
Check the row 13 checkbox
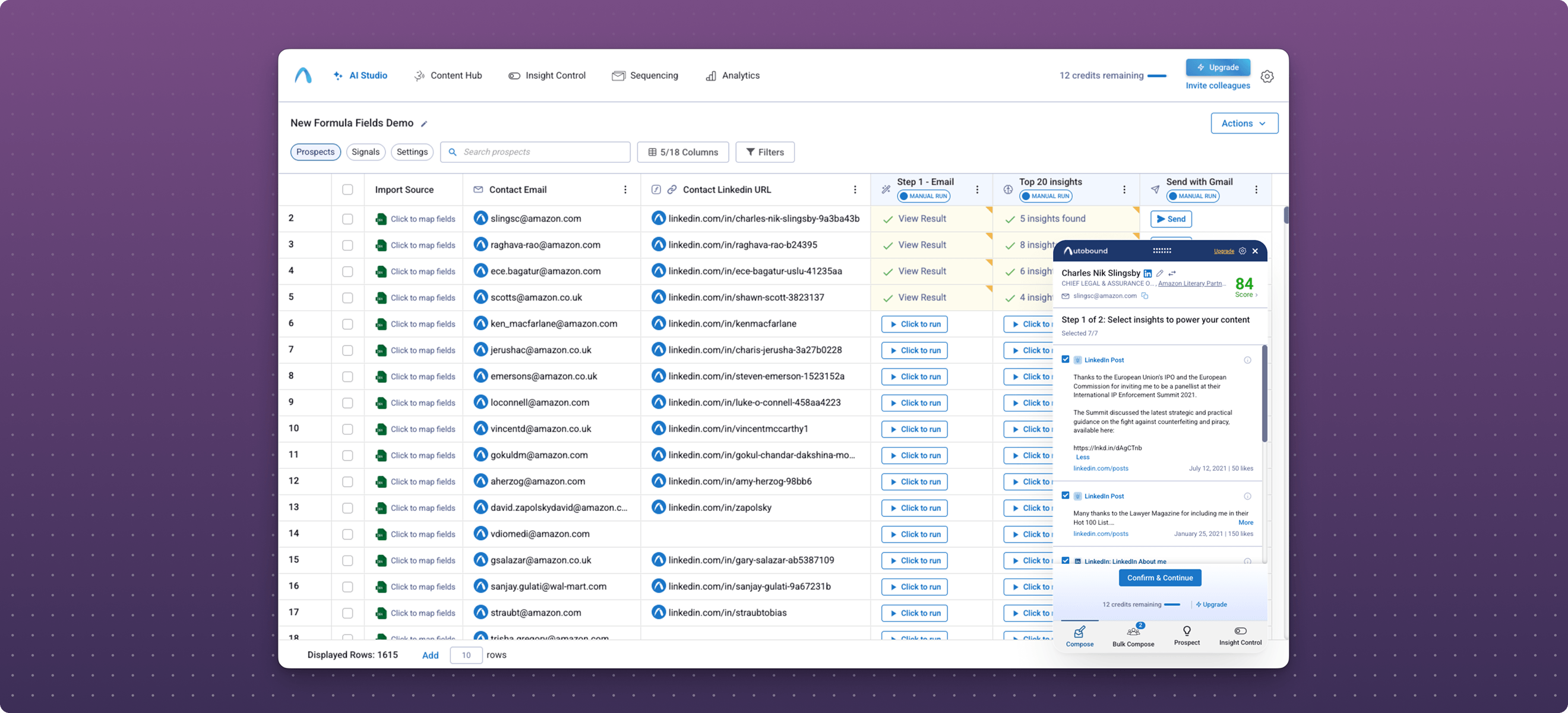tap(347, 508)
